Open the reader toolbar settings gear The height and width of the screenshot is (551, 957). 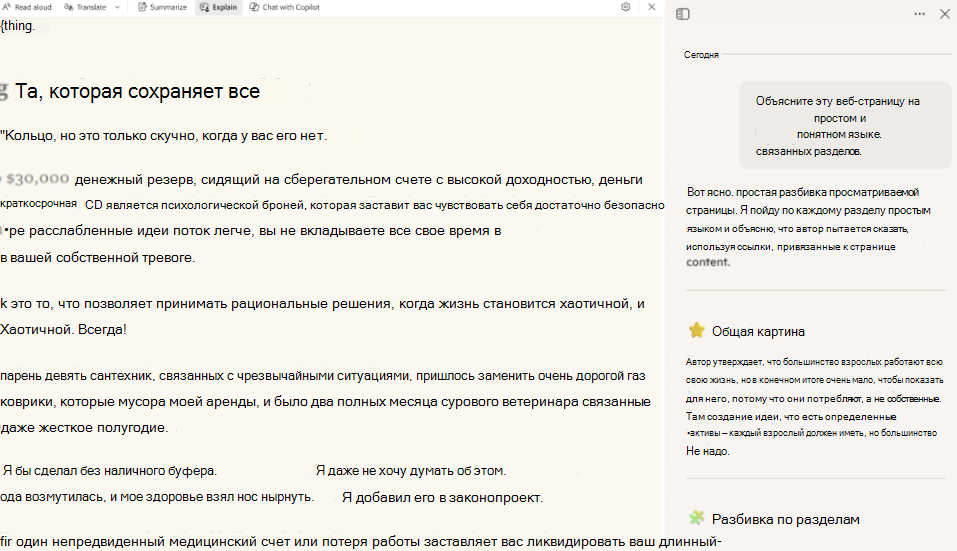pos(626,7)
